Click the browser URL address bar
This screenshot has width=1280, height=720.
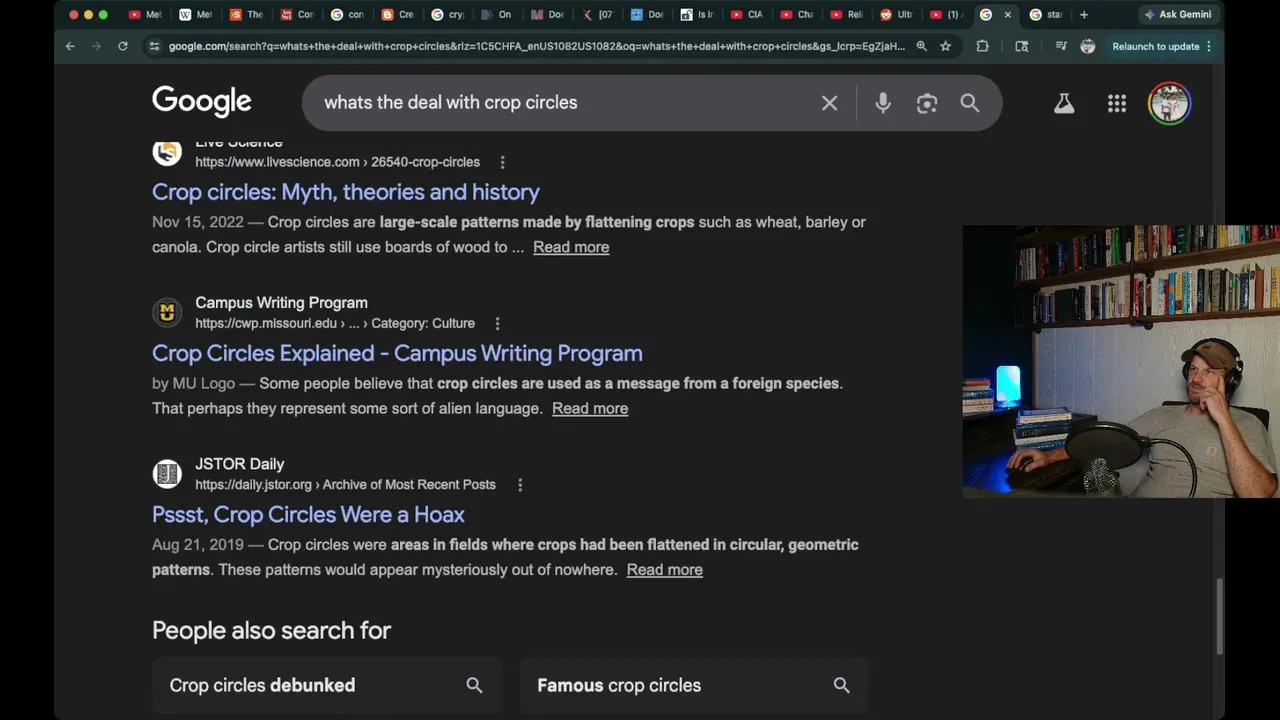[537, 46]
